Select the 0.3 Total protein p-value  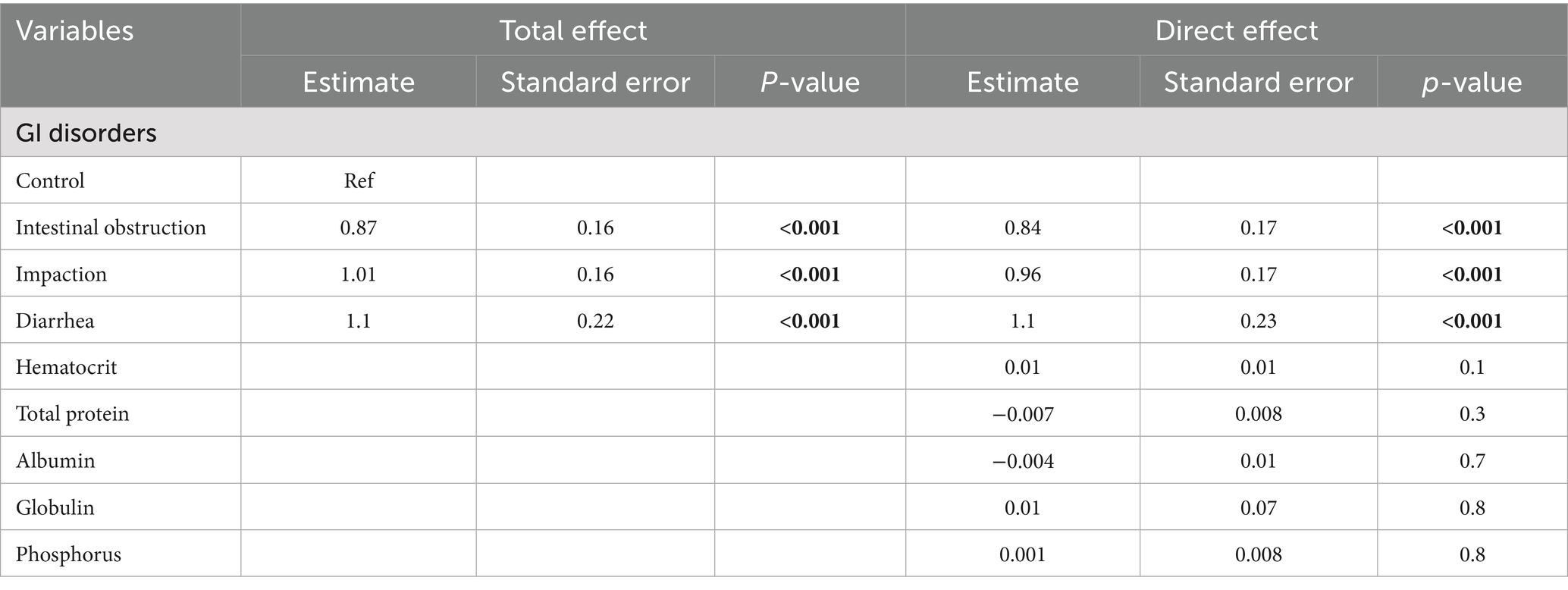point(1472,414)
